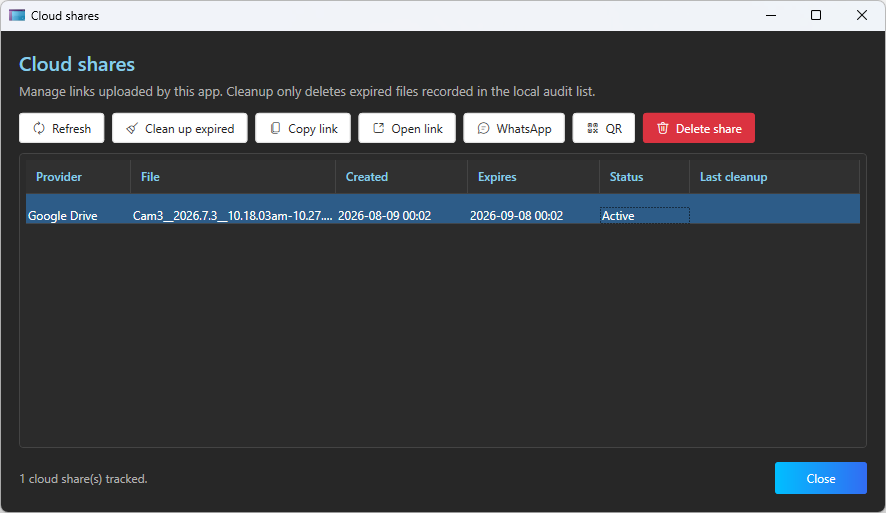Close the window with the title bar X
Screen dimensions: 886x513
(862, 15)
